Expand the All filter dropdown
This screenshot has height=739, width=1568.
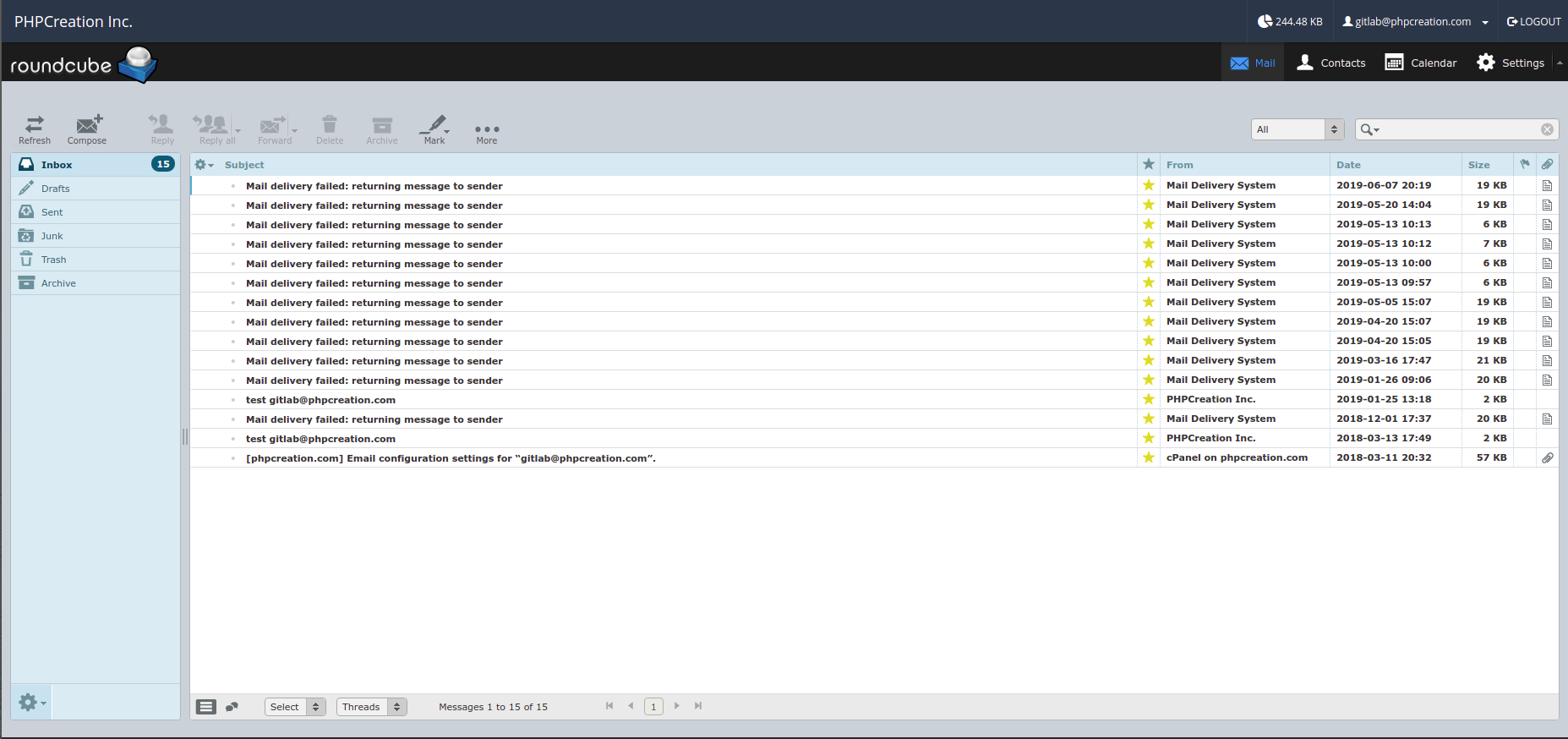tap(1297, 129)
